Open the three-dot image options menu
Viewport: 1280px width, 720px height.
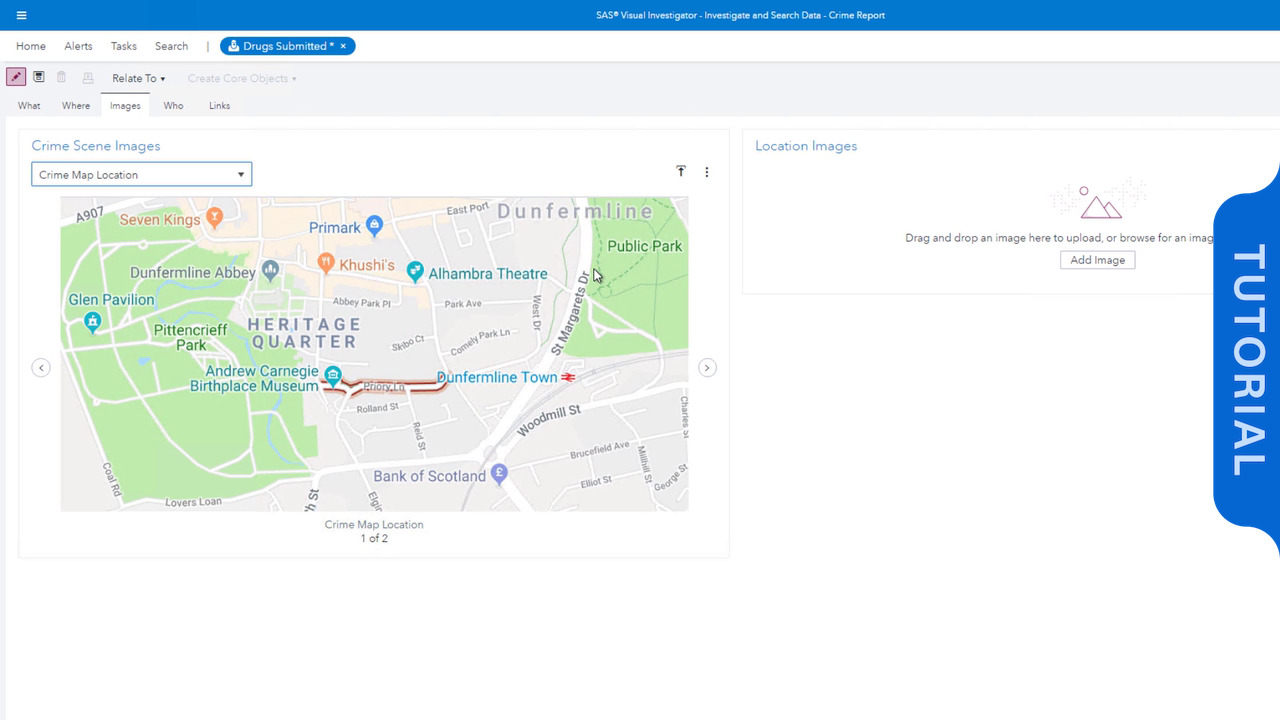[x=707, y=172]
